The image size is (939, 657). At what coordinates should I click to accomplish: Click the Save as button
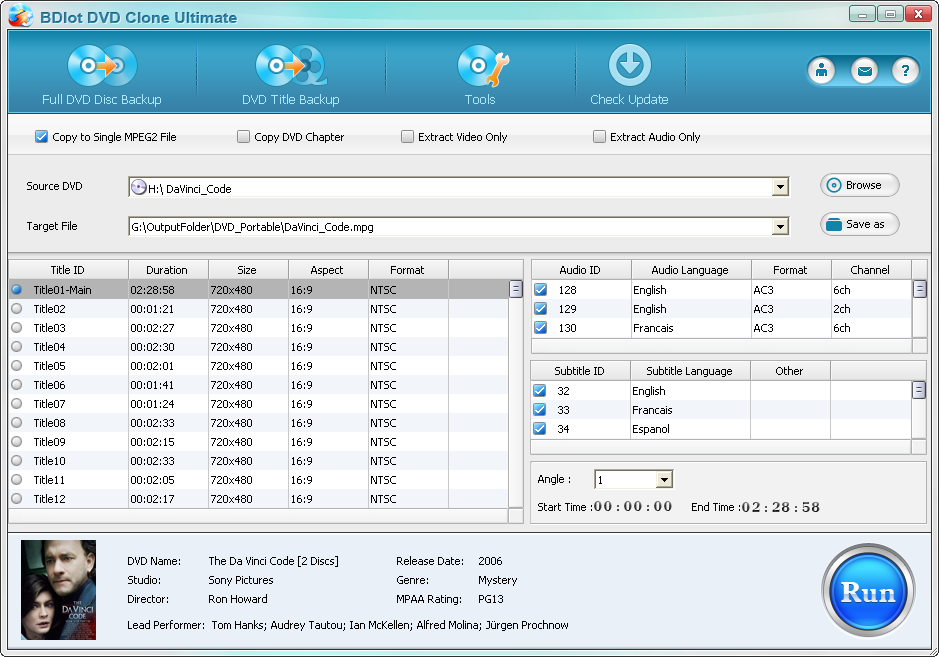coord(859,225)
